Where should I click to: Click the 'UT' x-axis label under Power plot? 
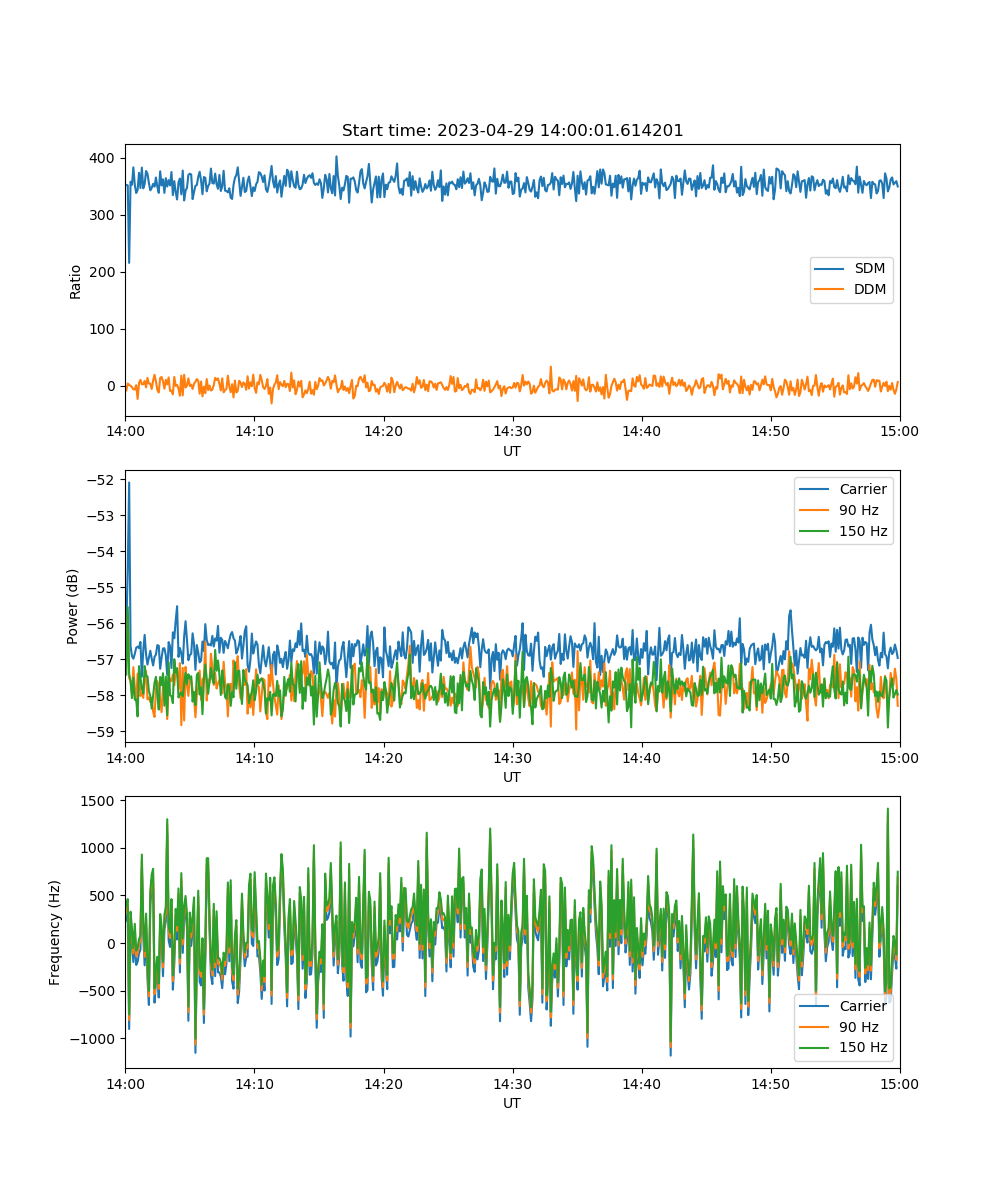(x=512, y=777)
